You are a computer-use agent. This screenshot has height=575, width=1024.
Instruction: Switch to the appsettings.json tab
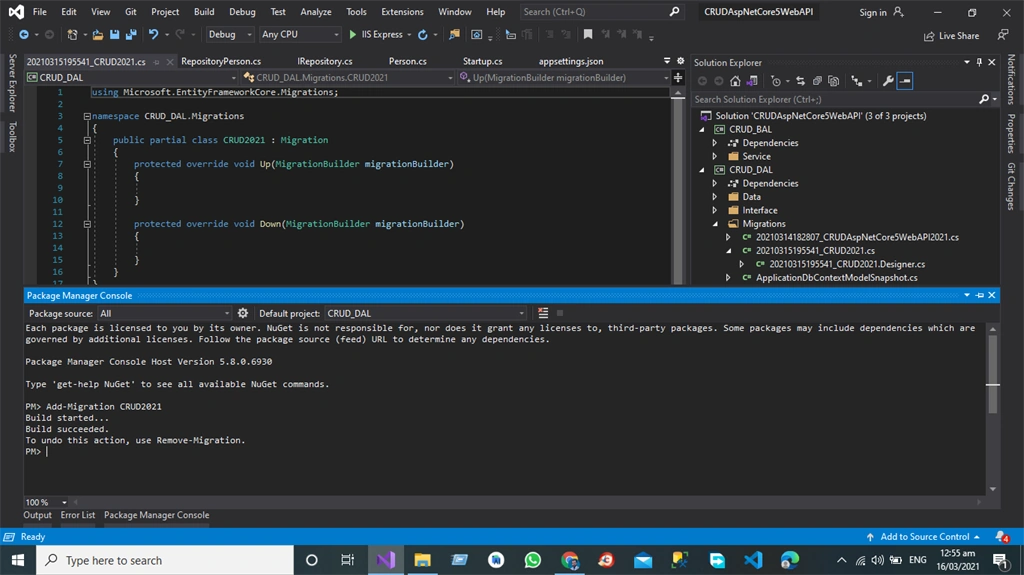point(571,61)
